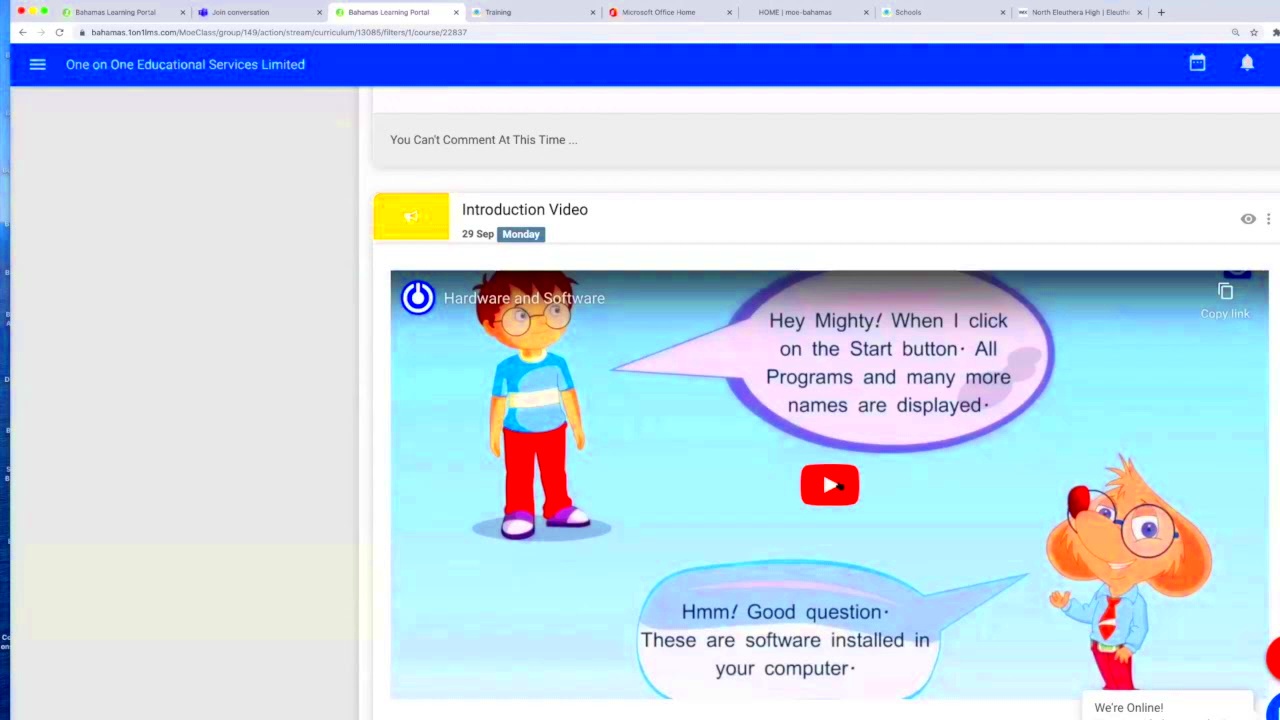Open the Hardware and Software video title link

pos(524,298)
